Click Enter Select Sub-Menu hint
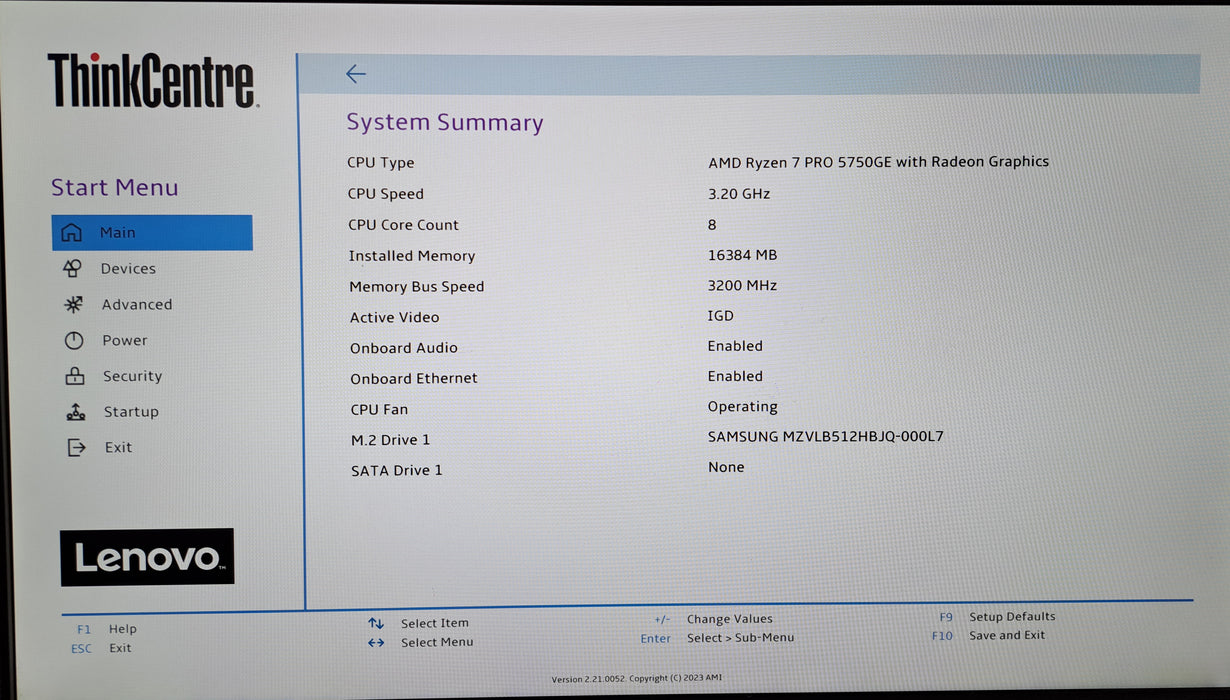Viewport: 1230px width, 700px height. (x=718, y=638)
